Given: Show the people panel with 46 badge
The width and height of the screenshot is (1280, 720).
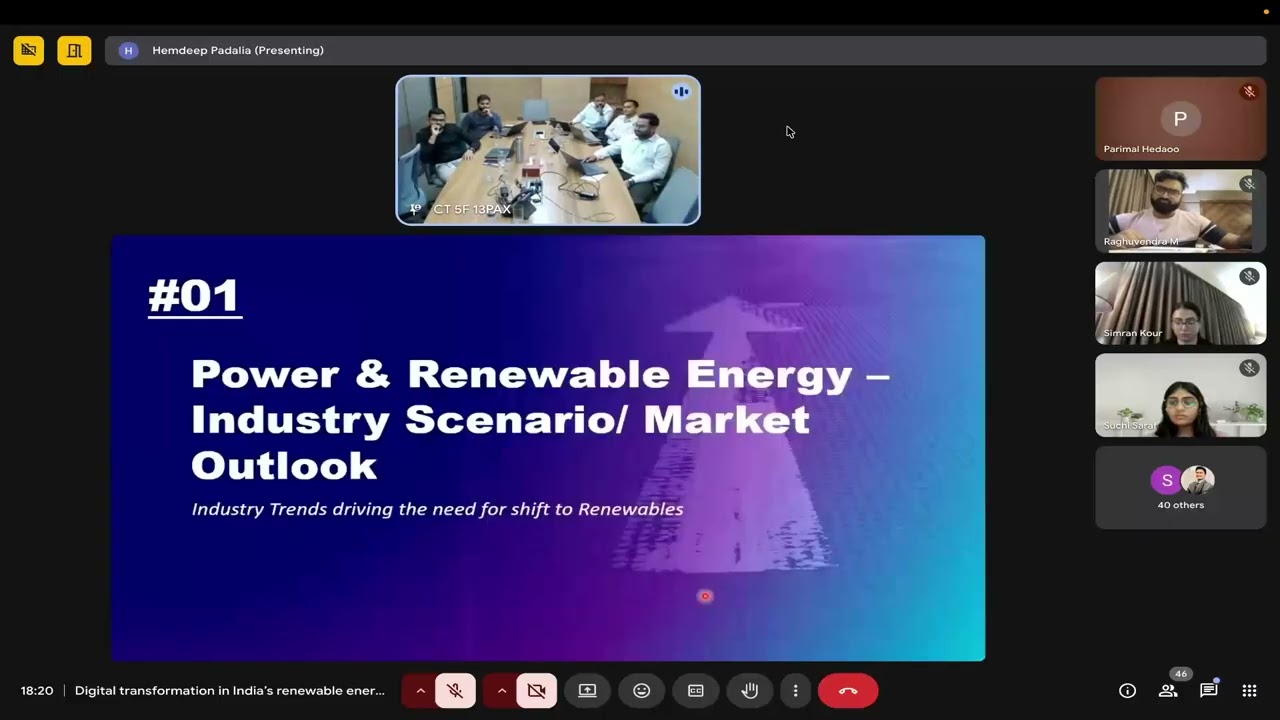Looking at the screenshot, I should coord(1168,691).
